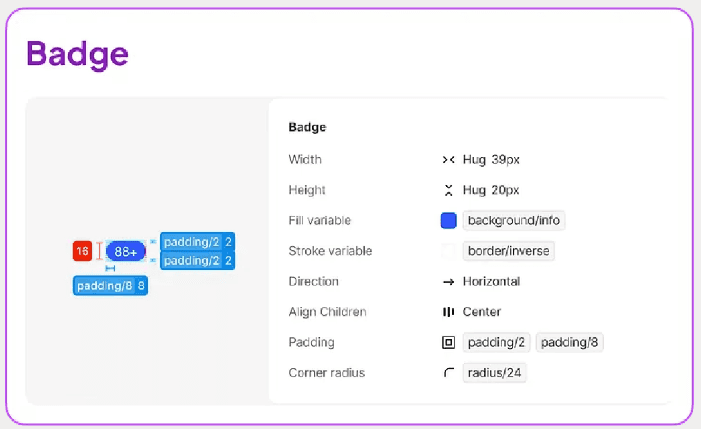
Task: Click the red 16 height marker
Action: [x=82, y=251]
